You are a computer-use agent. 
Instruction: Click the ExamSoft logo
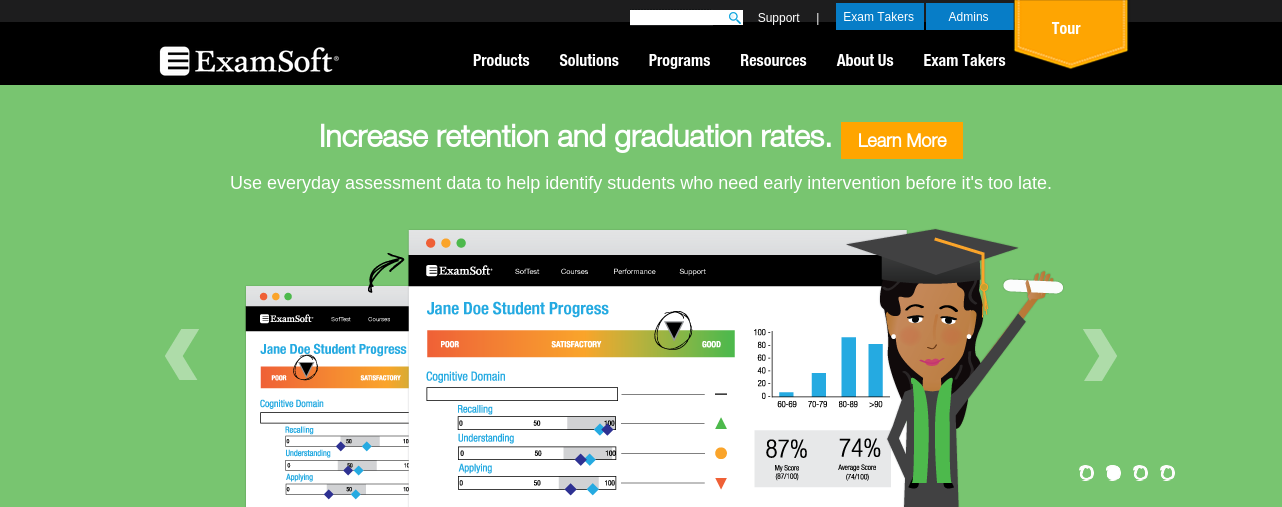(x=249, y=61)
